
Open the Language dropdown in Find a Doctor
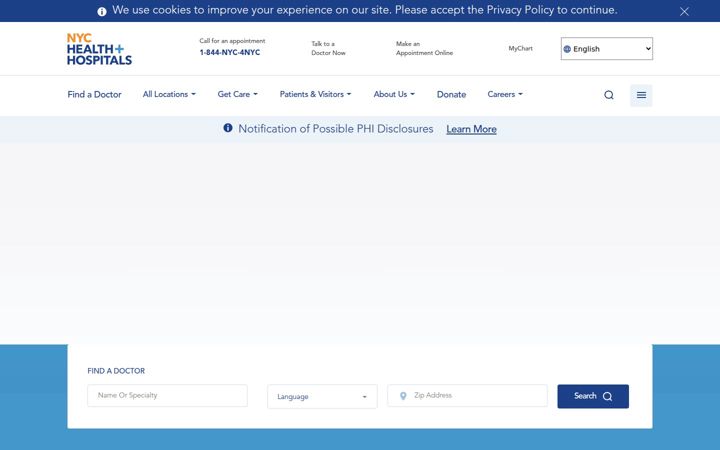(322, 396)
